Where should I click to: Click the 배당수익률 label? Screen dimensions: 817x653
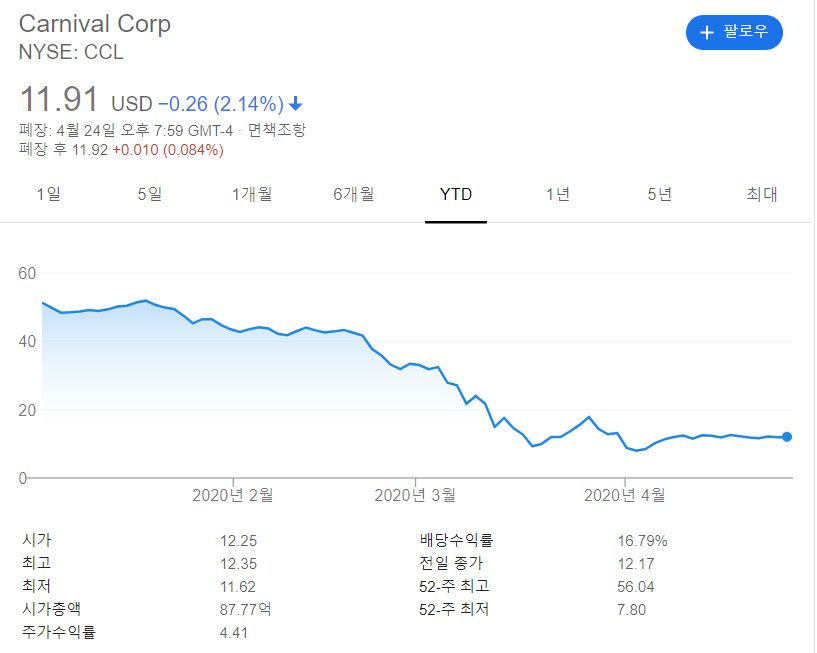point(456,540)
